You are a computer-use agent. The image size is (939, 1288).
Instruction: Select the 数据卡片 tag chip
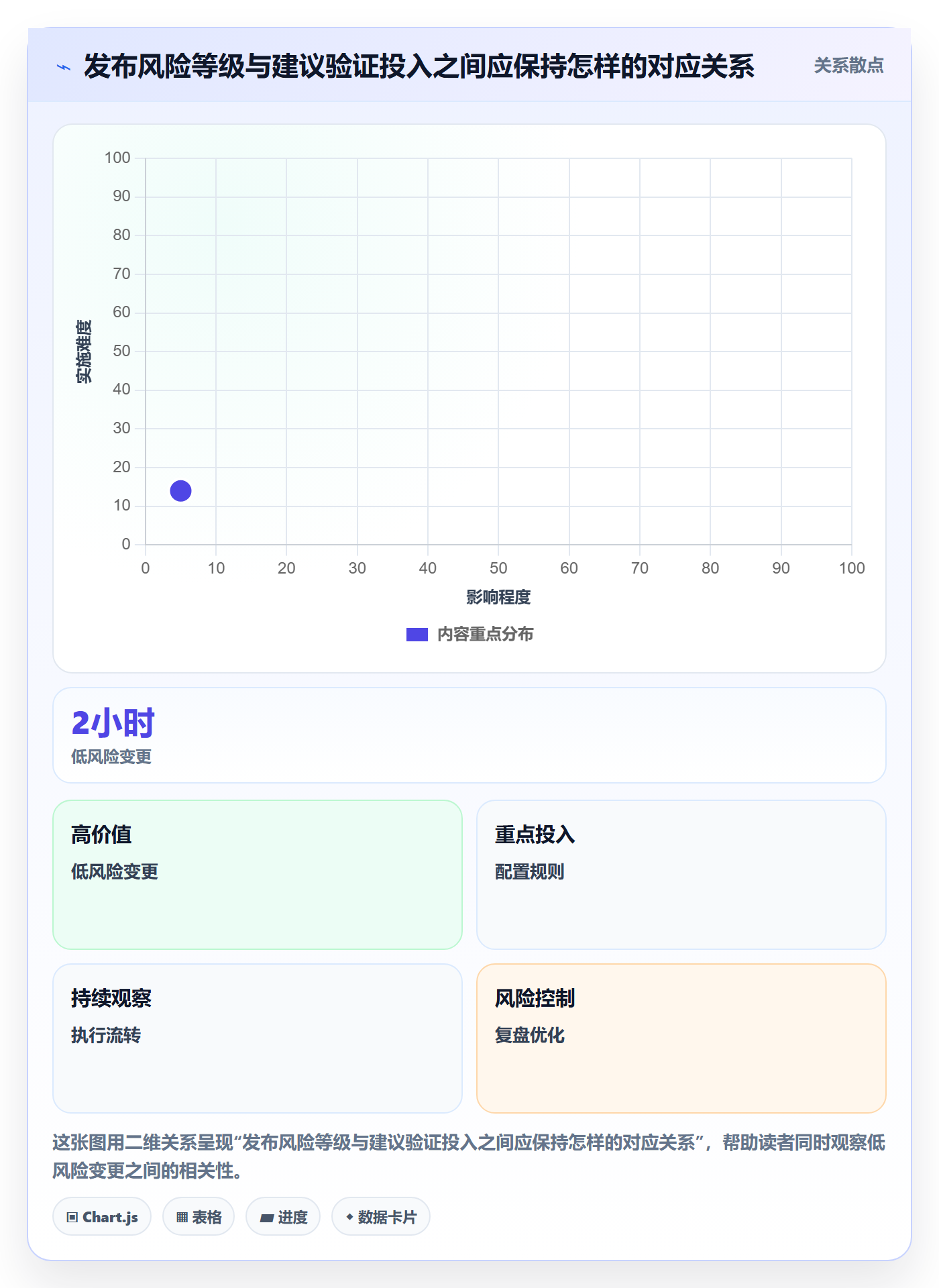pos(380,1217)
